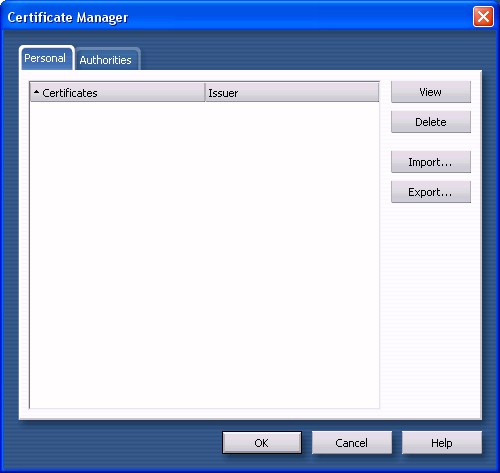The width and height of the screenshot is (500, 473).
Task: Click the empty area under the Issuer column
Action: pyautogui.click(x=292, y=255)
